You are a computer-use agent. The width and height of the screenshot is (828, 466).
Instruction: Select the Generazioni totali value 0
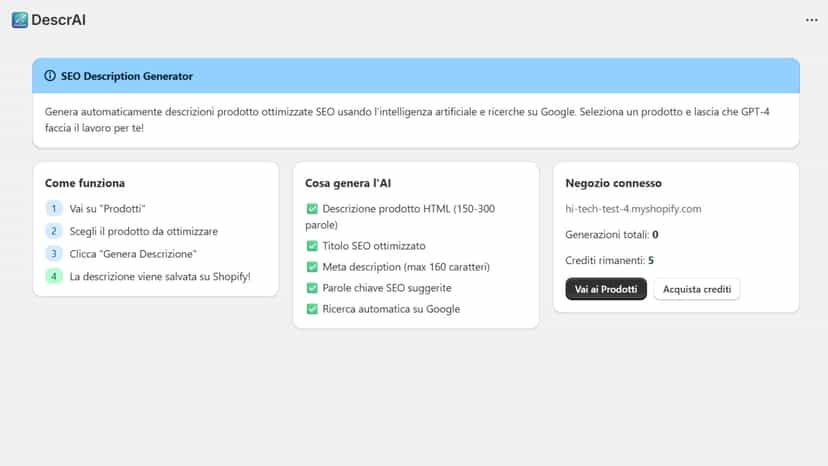coord(655,235)
